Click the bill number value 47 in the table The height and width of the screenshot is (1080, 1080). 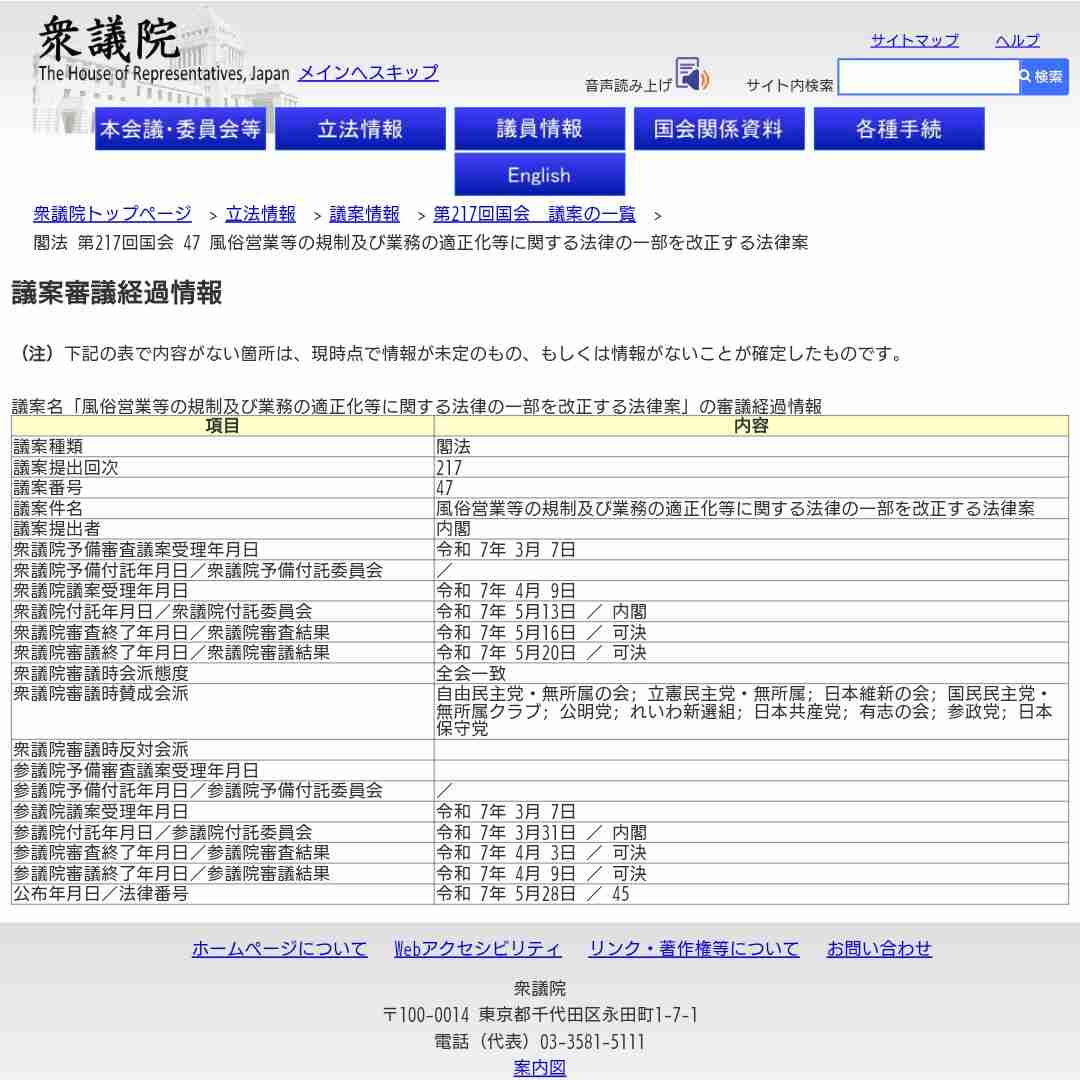point(445,488)
